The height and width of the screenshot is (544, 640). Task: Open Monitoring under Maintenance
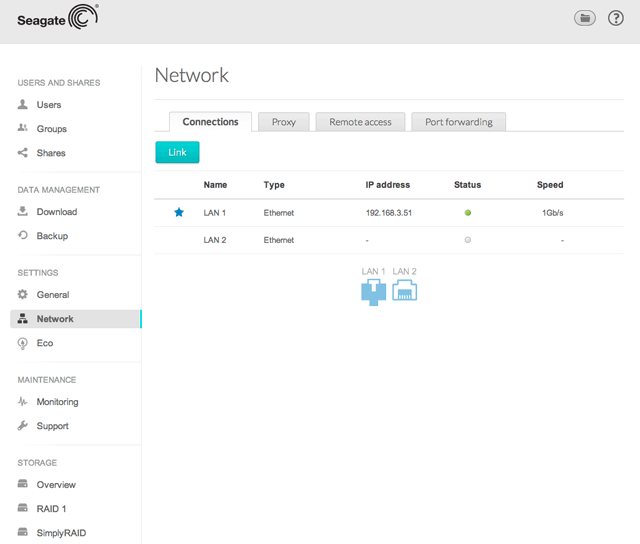tap(57, 402)
